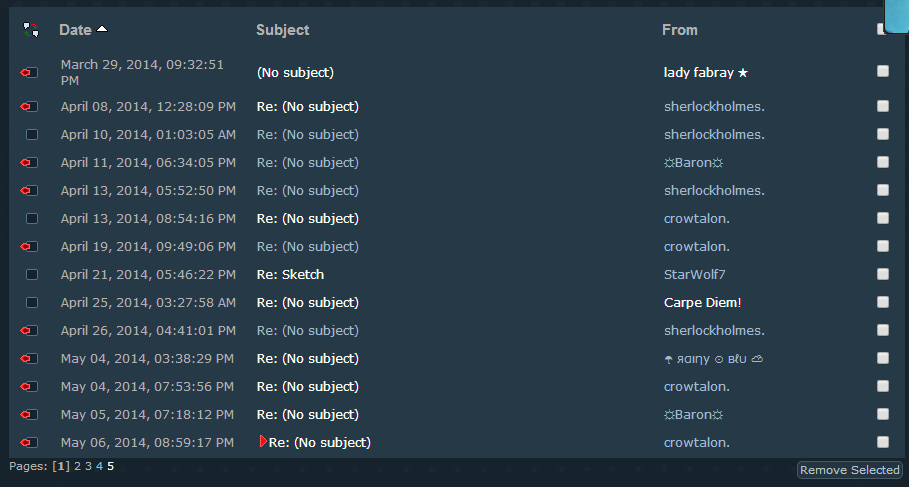
Task: Click the sort arrow beside Date
Action: pos(102,30)
